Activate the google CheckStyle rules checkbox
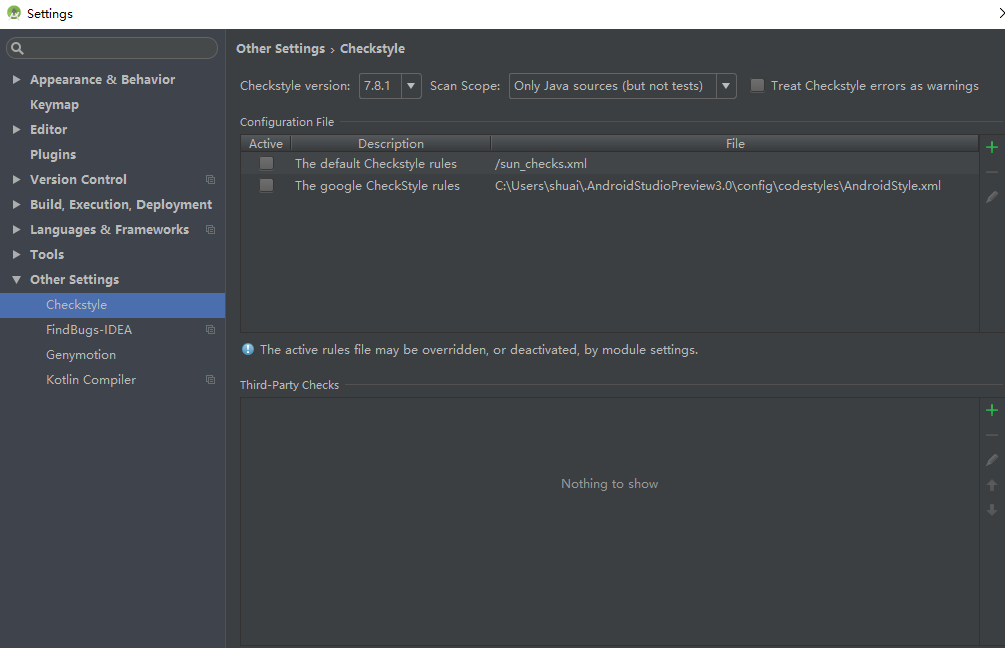 pyautogui.click(x=266, y=185)
